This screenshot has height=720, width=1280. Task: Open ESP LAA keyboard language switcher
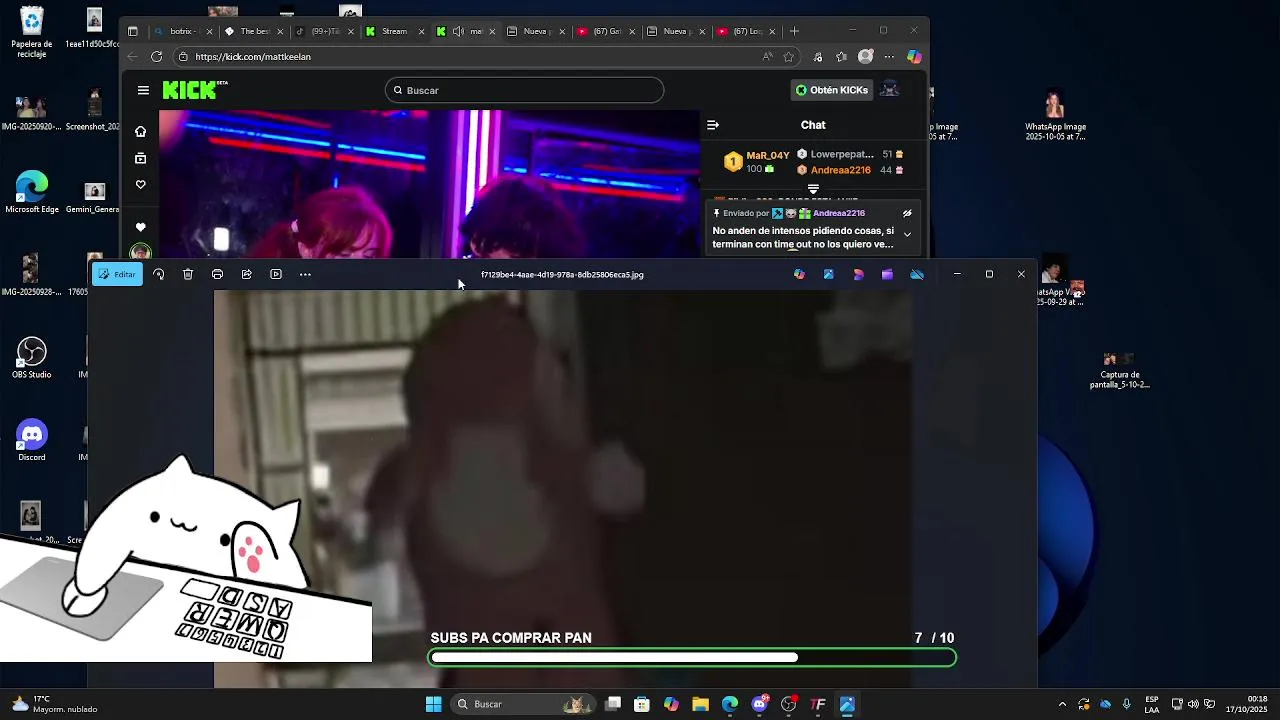point(1152,704)
